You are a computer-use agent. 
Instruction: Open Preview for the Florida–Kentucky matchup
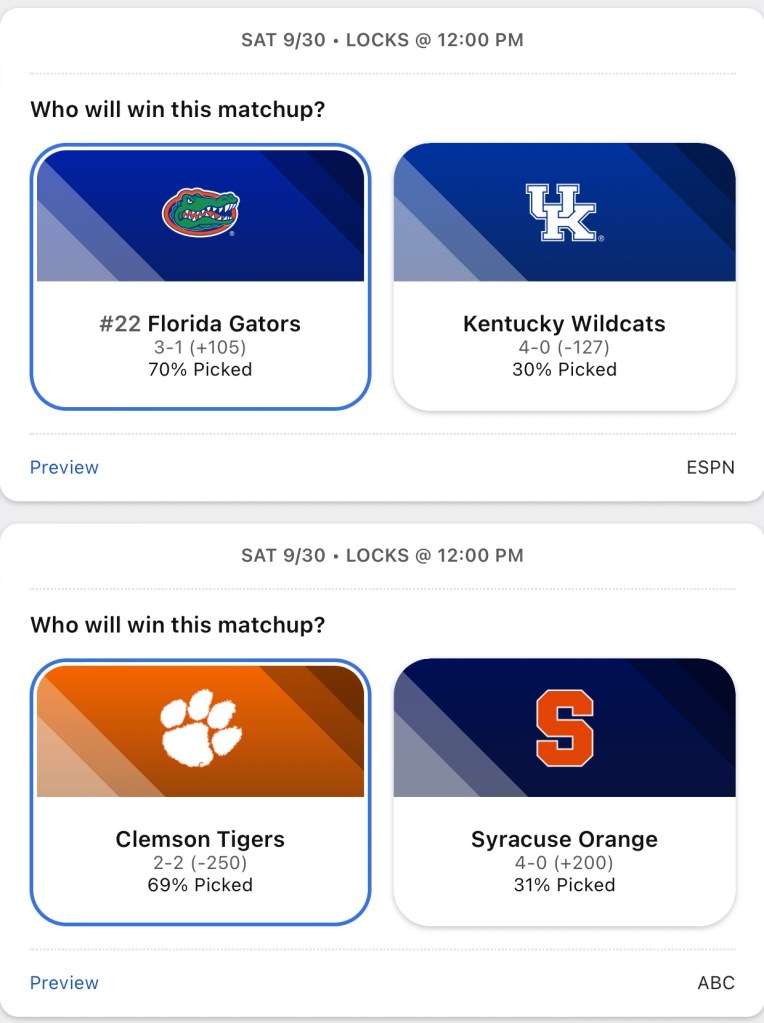[64, 467]
